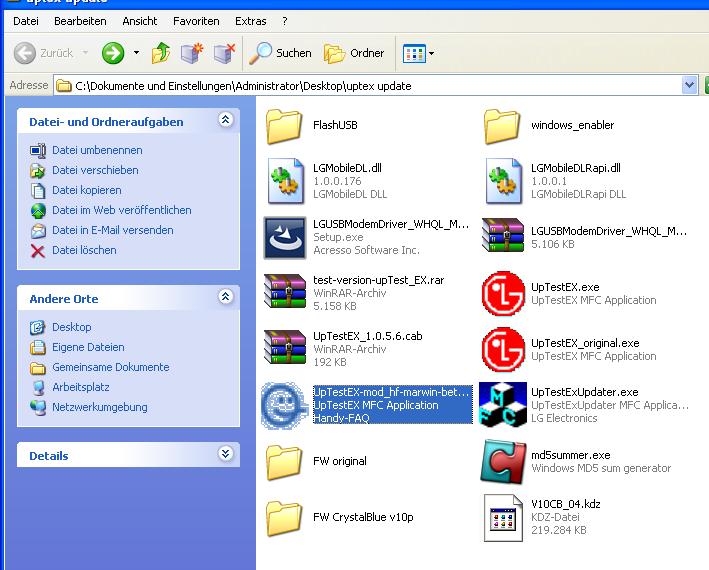Select the LGUSBModemDriver WinRAR archive icon (5.106 KB)
The image size is (709, 570).
(x=503, y=235)
